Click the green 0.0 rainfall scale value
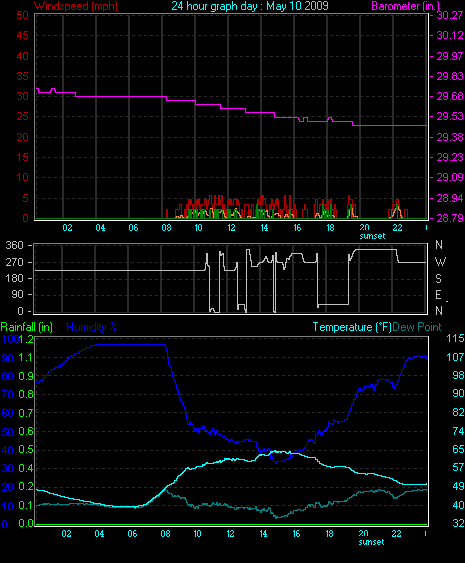 (25, 523)
